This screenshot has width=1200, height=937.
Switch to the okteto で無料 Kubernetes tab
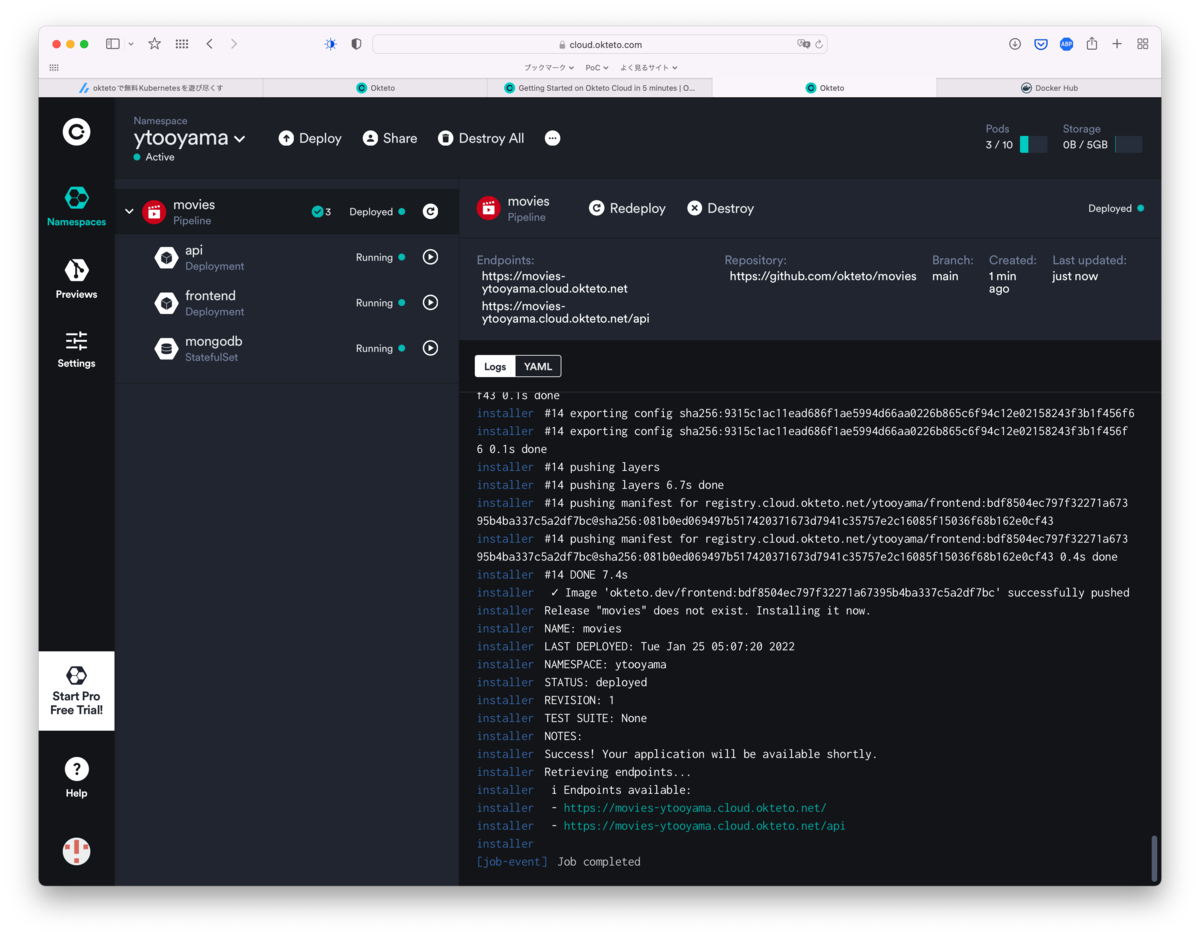tap(151, 88)
